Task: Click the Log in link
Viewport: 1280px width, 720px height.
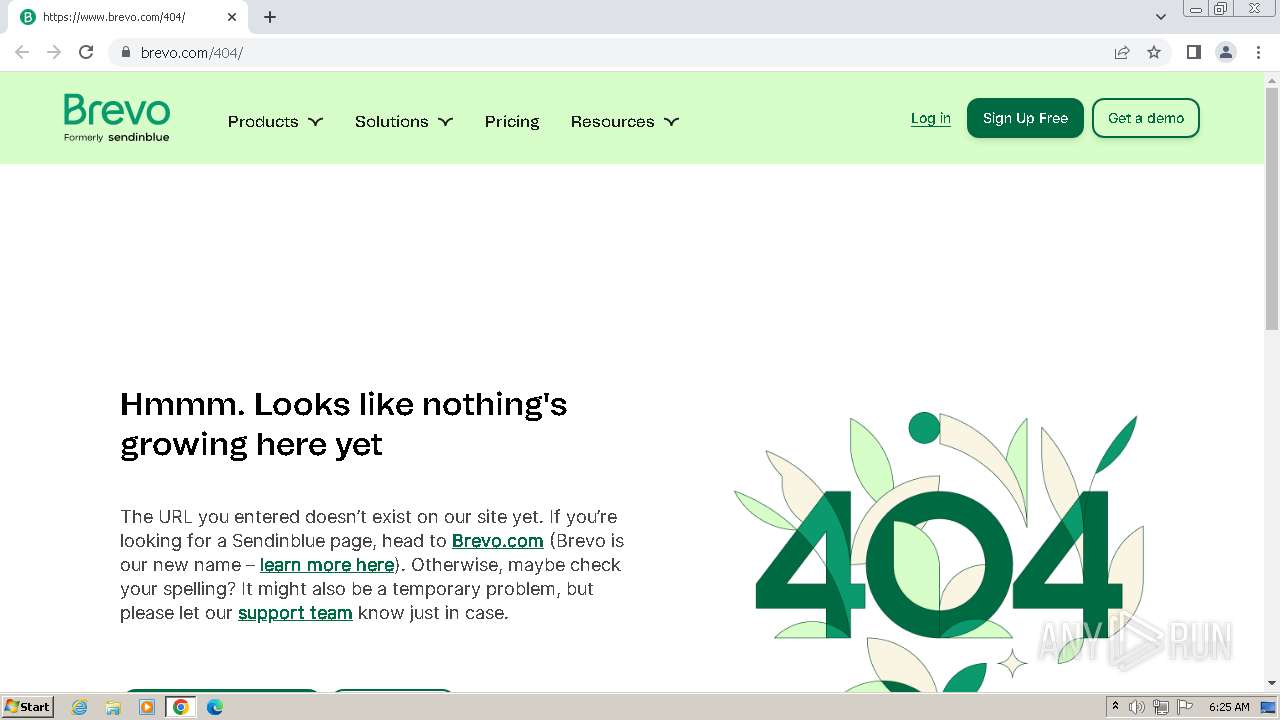Action: [x=931, y=118]
